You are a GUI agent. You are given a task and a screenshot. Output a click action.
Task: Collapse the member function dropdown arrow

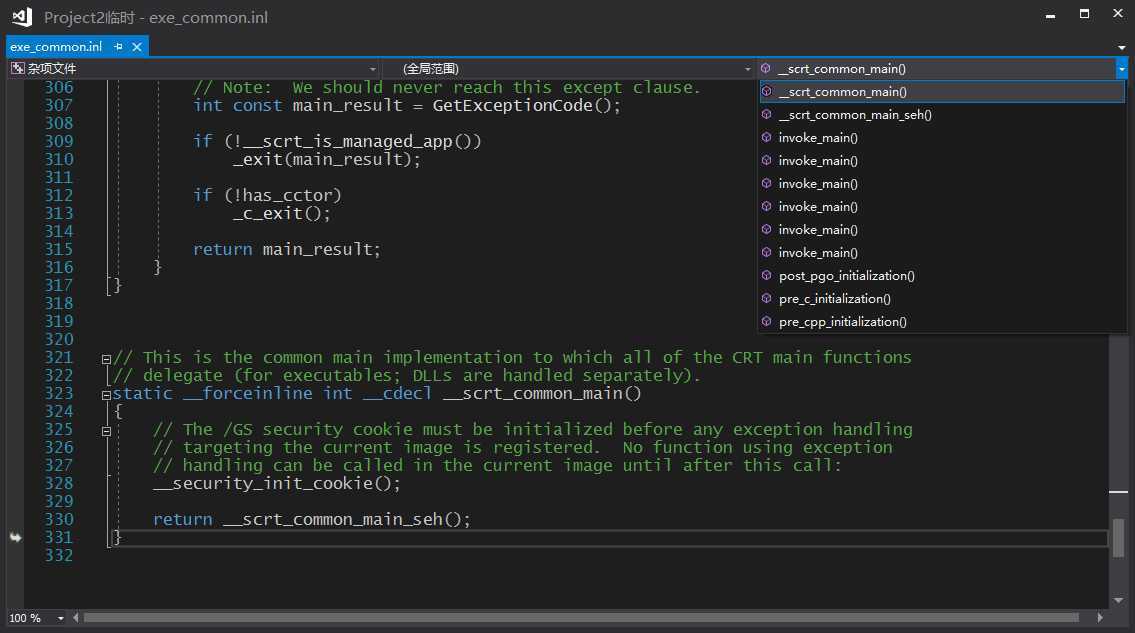click(1121, 69)
